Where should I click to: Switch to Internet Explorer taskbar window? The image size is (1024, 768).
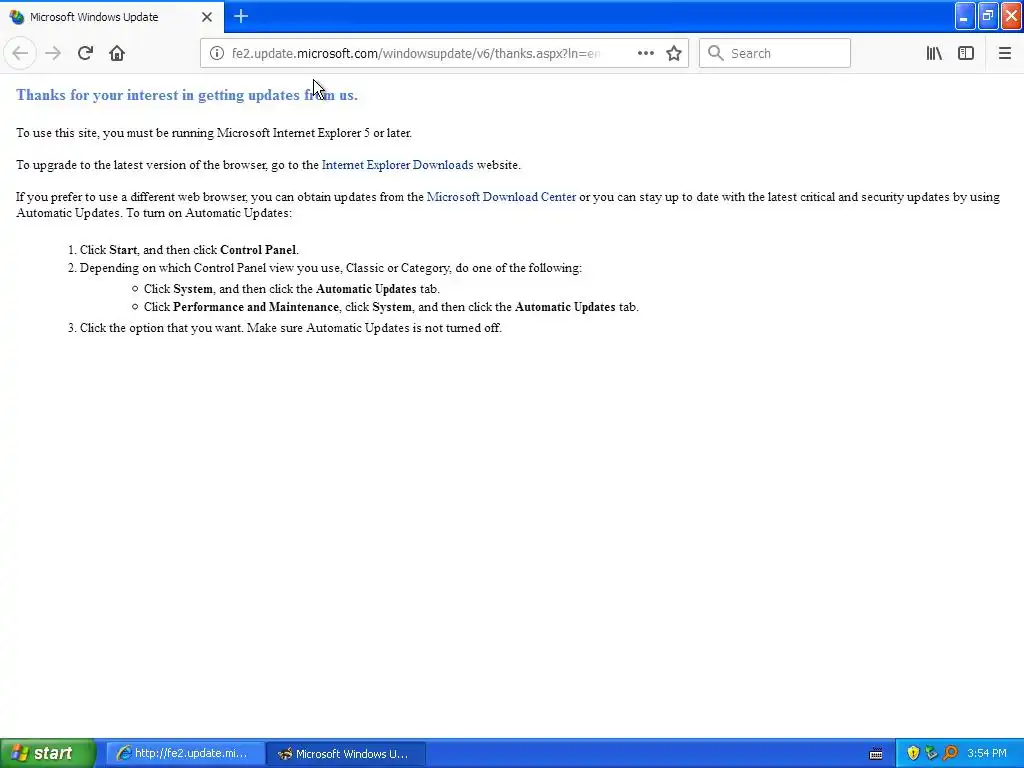pos(185,754)
